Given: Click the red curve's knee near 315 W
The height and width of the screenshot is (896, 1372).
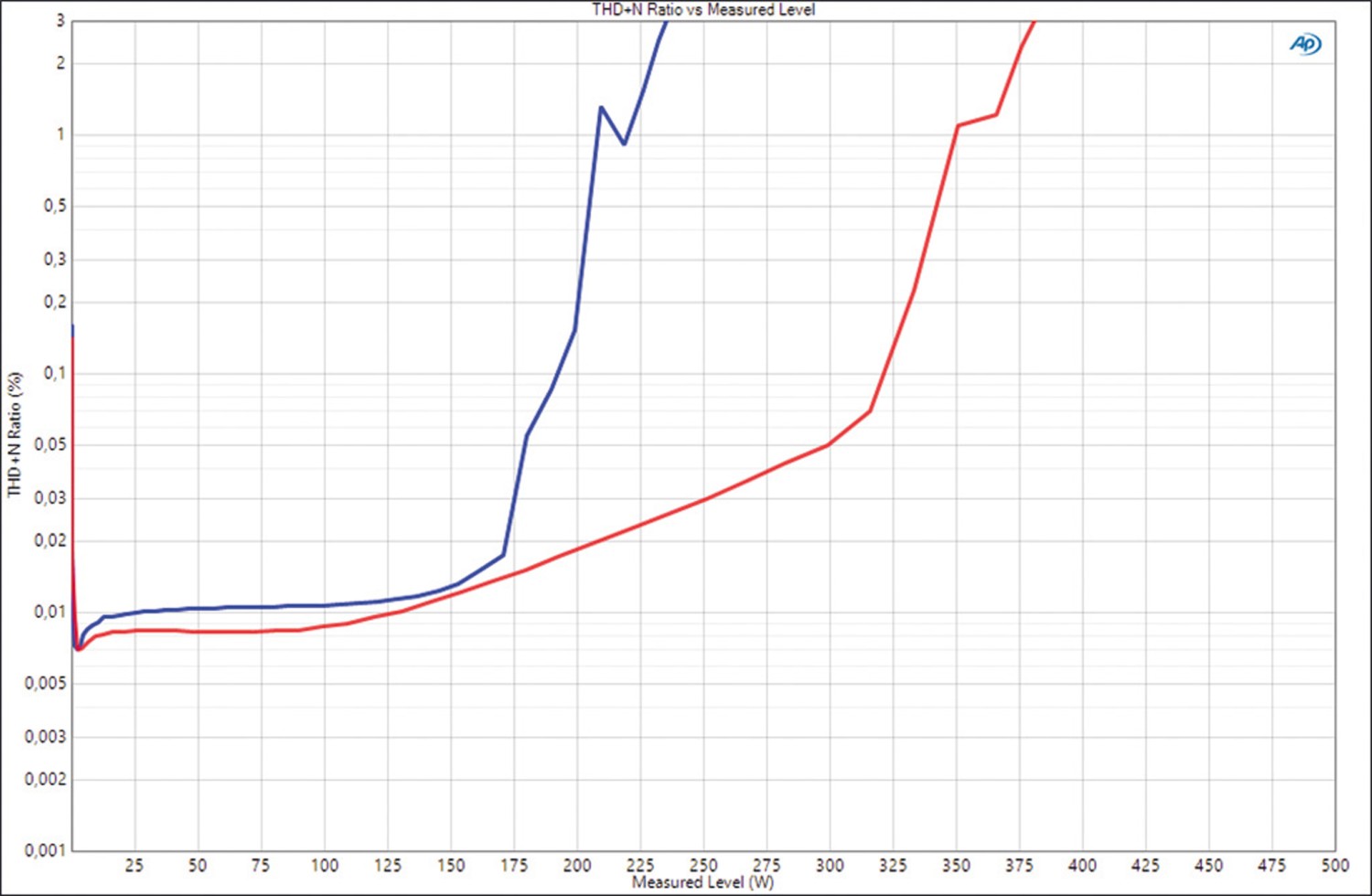Looking at the screenshot, I should pyautogui.click(x=869, y=411).
